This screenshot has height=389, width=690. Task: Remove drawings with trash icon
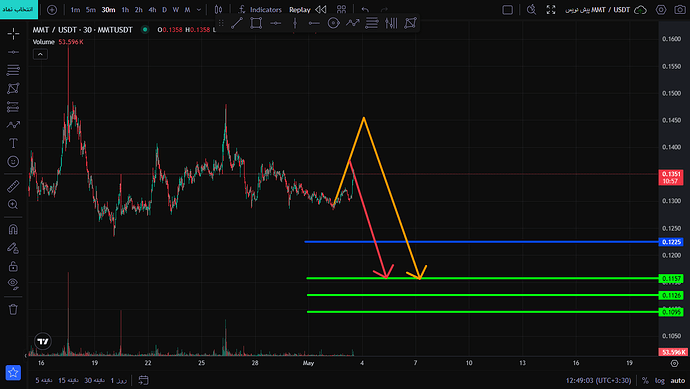pos(13,309)
